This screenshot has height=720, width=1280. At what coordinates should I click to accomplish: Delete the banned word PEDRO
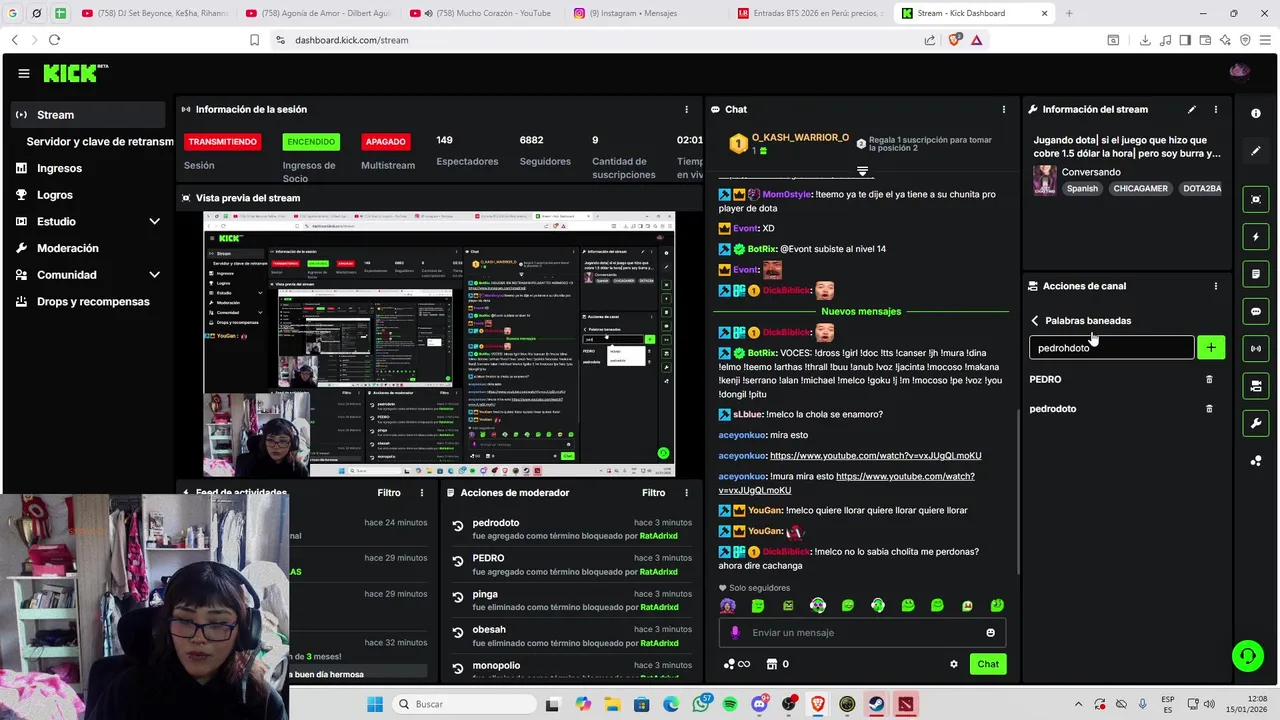[x=1209, y=379]
